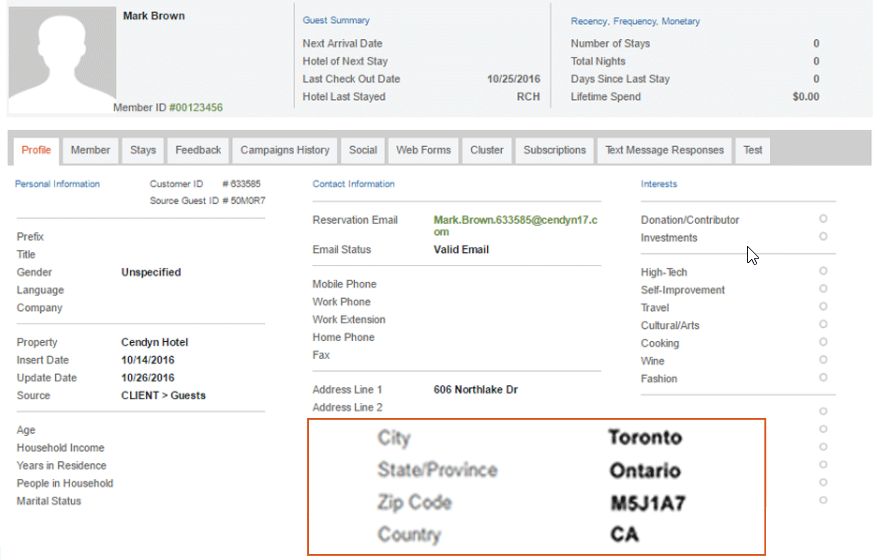Switch to the Stays tab
This screenshot has width=876, height=560.
[143, 150]
